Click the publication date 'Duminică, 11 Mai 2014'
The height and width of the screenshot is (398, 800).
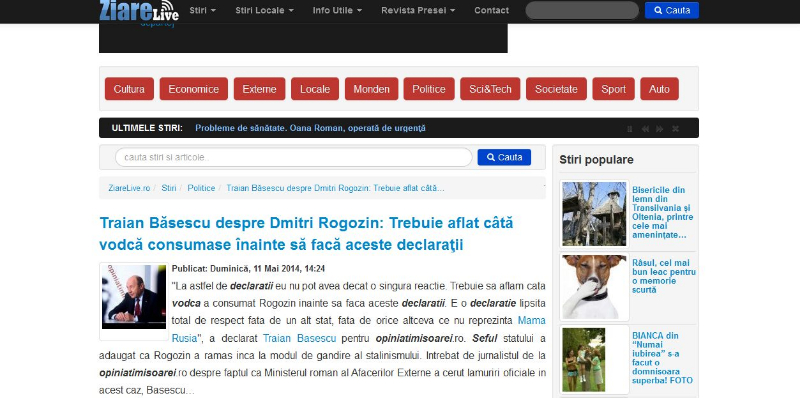click(267, 268)
